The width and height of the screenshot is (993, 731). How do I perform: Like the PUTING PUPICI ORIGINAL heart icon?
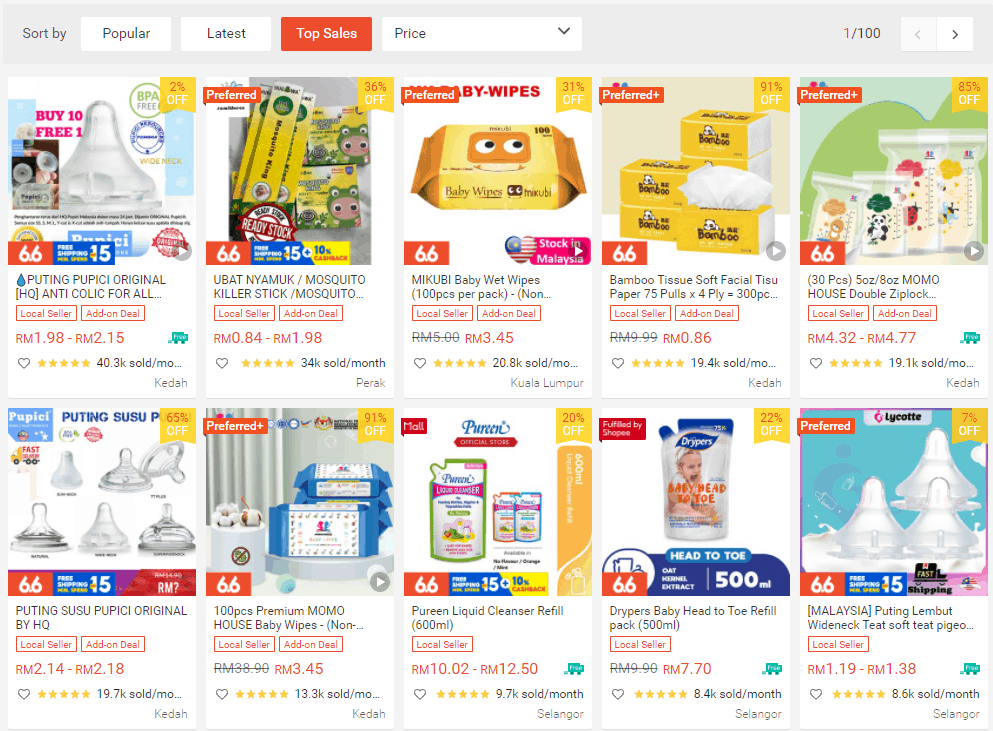24,363
